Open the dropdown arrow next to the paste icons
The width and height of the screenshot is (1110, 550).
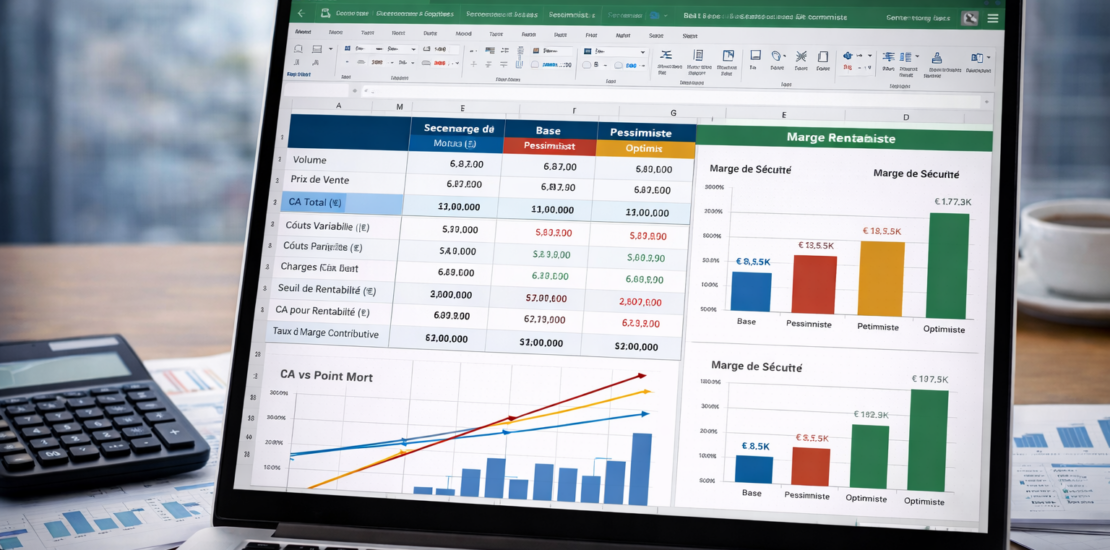(x=331, y=49)
